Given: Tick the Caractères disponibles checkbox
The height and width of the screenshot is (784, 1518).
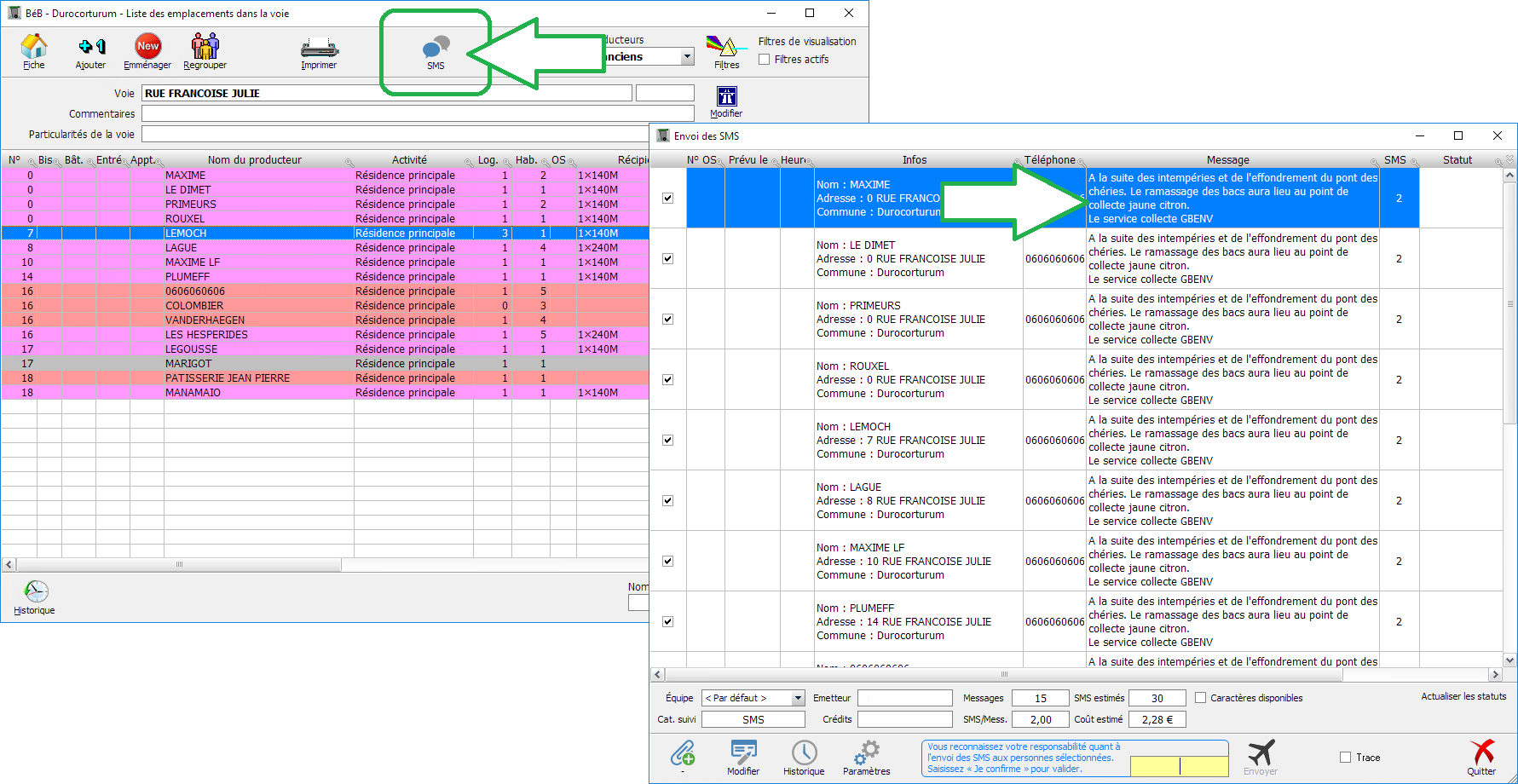Looking at the screenshot, I should click(x=1201, y=698).
